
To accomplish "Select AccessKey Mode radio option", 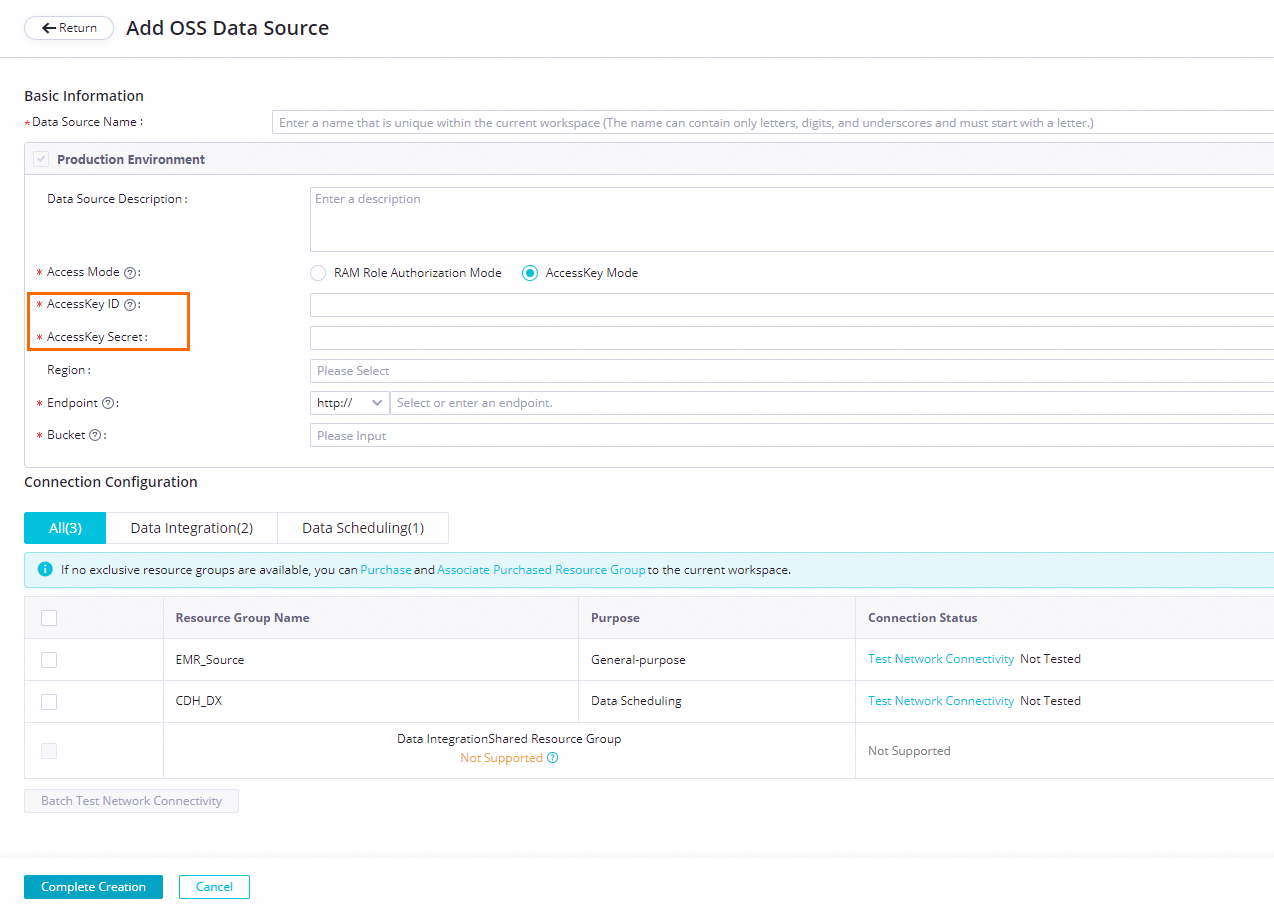I will pos(530,273).
